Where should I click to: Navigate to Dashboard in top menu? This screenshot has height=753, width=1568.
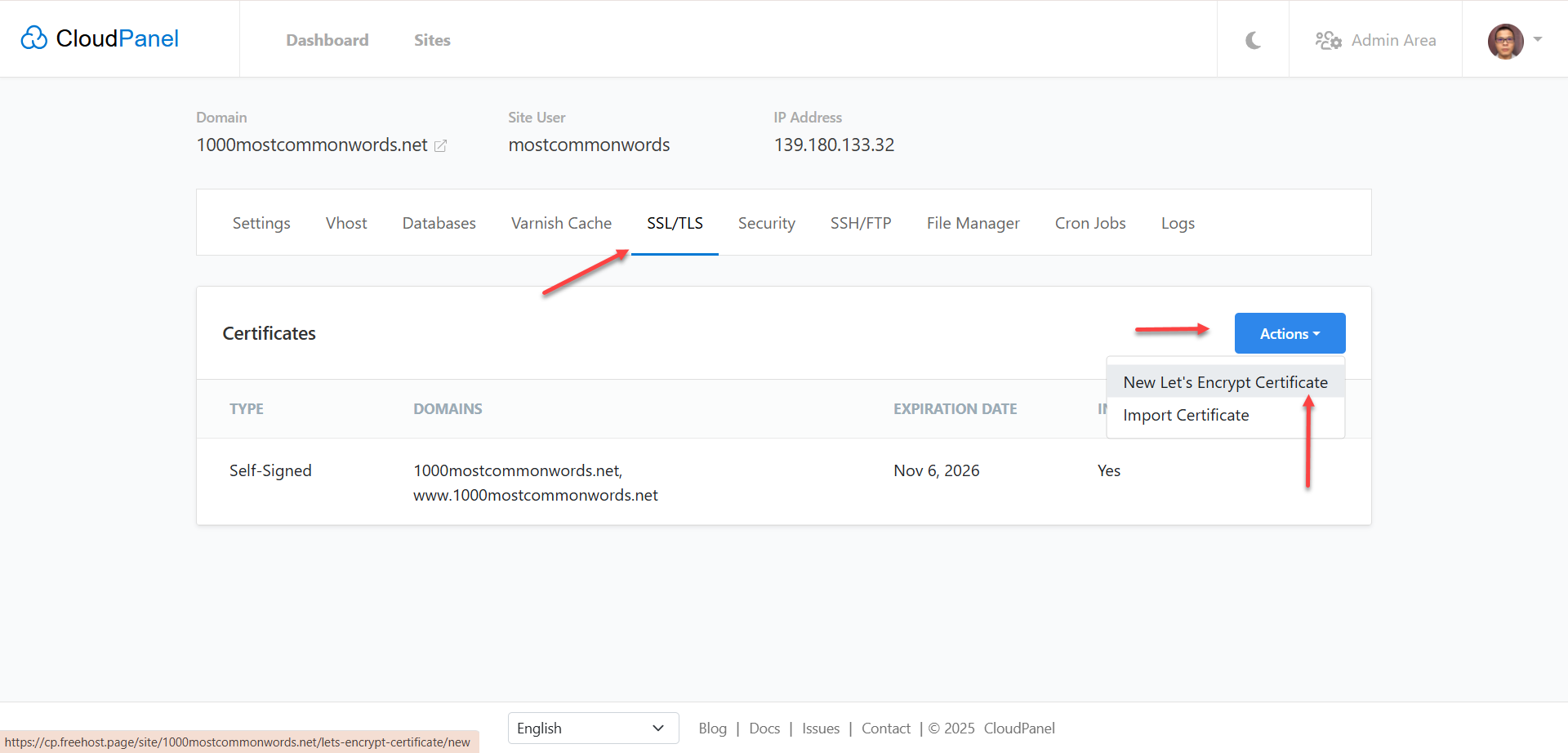pyautogui.click(x=327, y=40)
